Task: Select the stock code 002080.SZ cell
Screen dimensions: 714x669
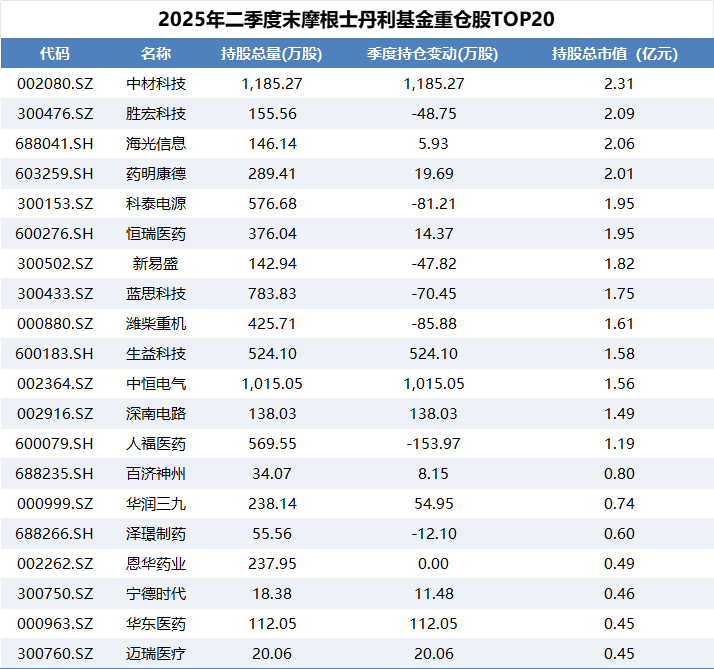Action: click(x=55, y=84)
